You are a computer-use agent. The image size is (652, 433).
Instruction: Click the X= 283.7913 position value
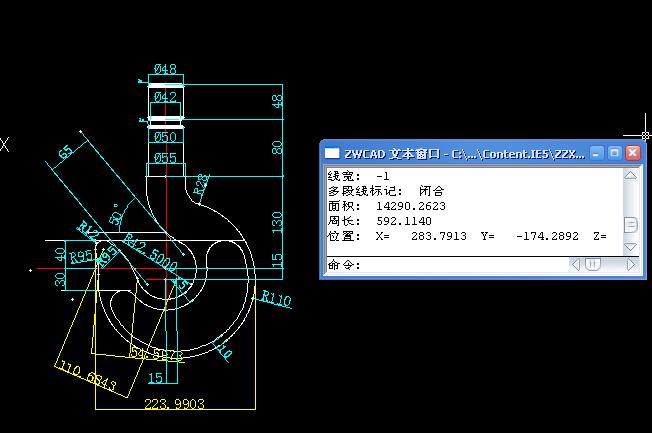pos(421,236)
